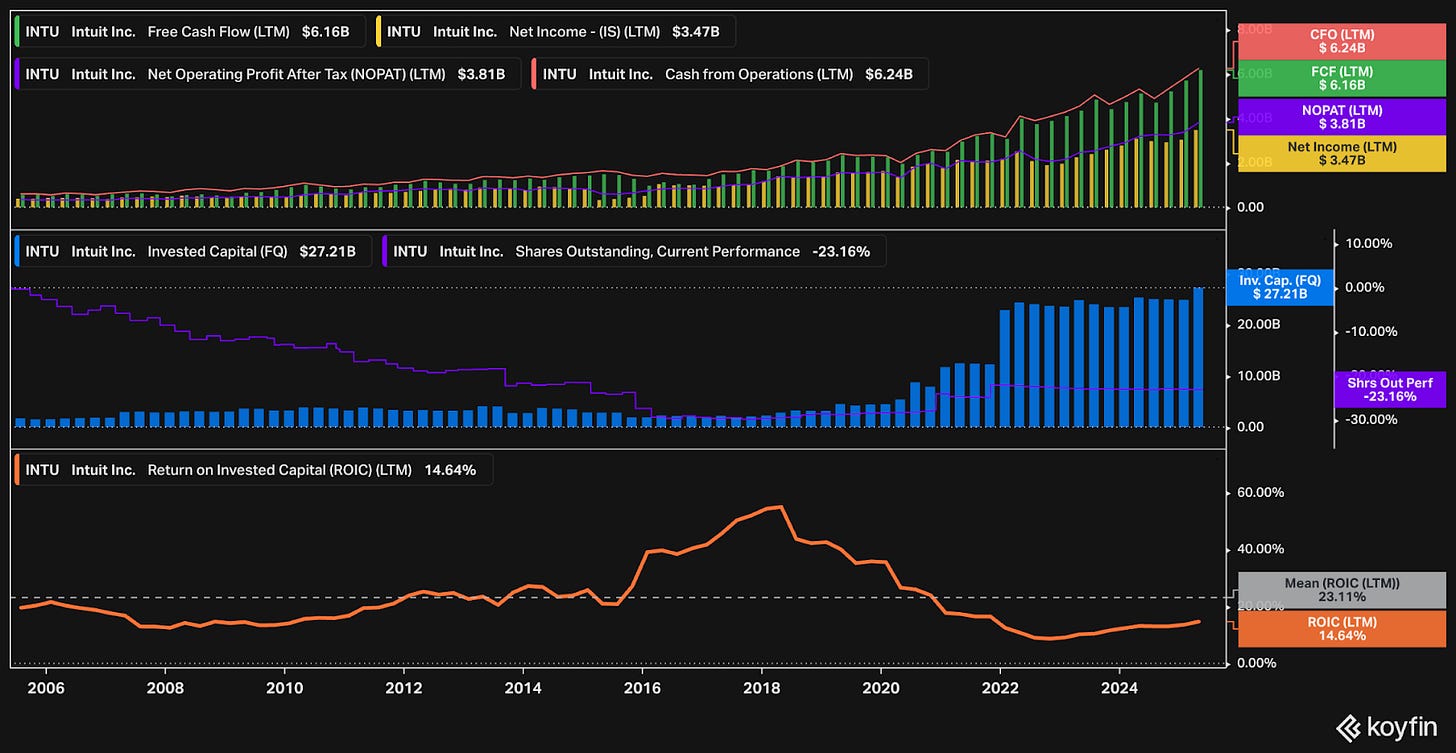Click the 2022 year label on time axis

click(x=1000, y=688)
